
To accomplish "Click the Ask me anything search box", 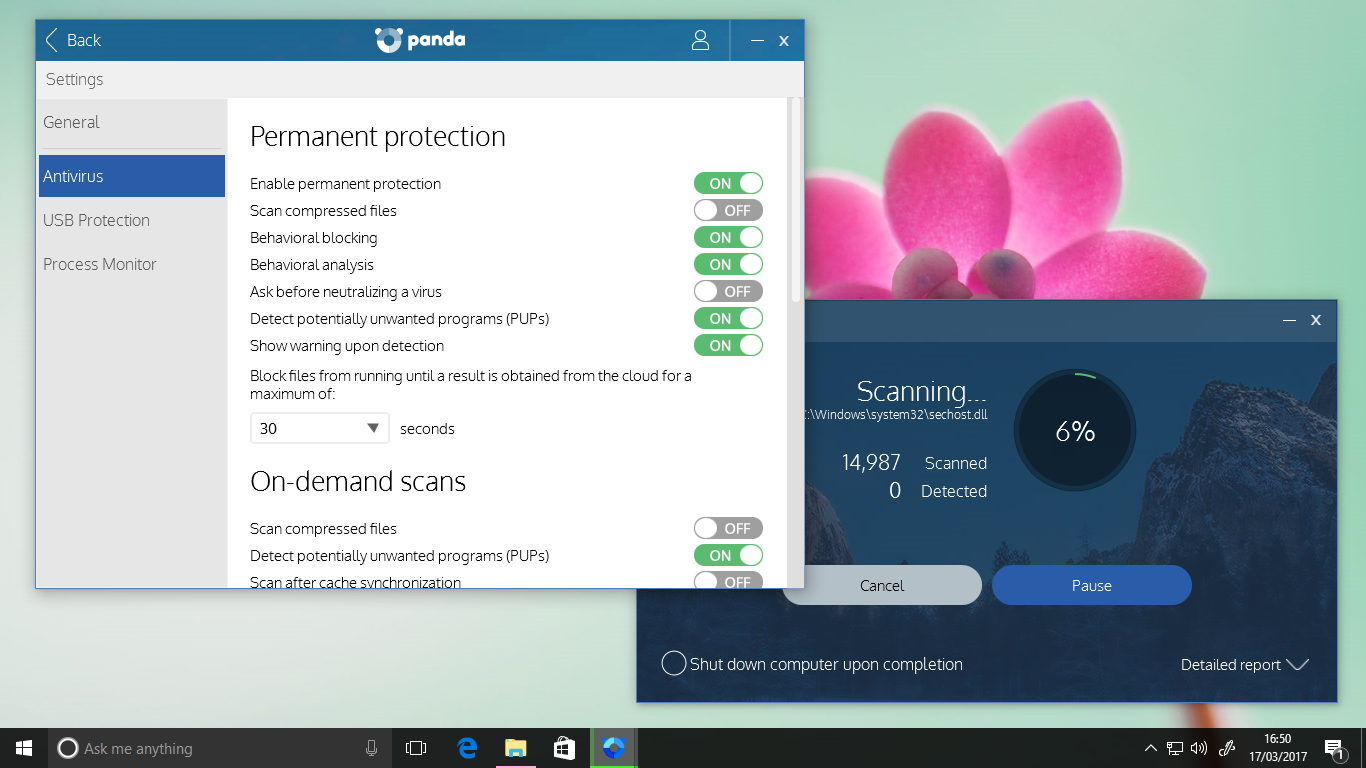I will [218, 748].
